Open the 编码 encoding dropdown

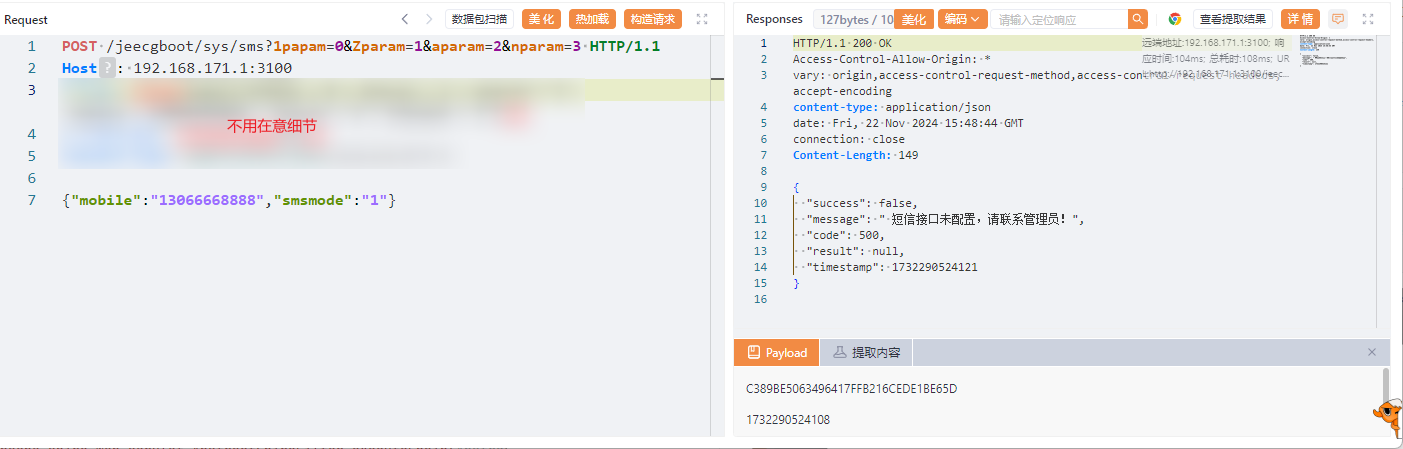[x=962, y=19]
